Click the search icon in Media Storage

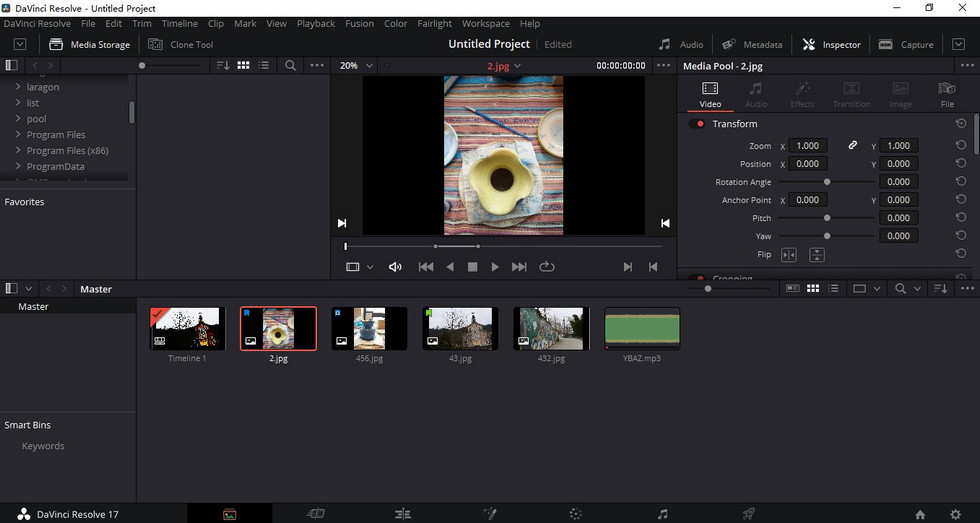pyautogui.click(x=291, y=65)
